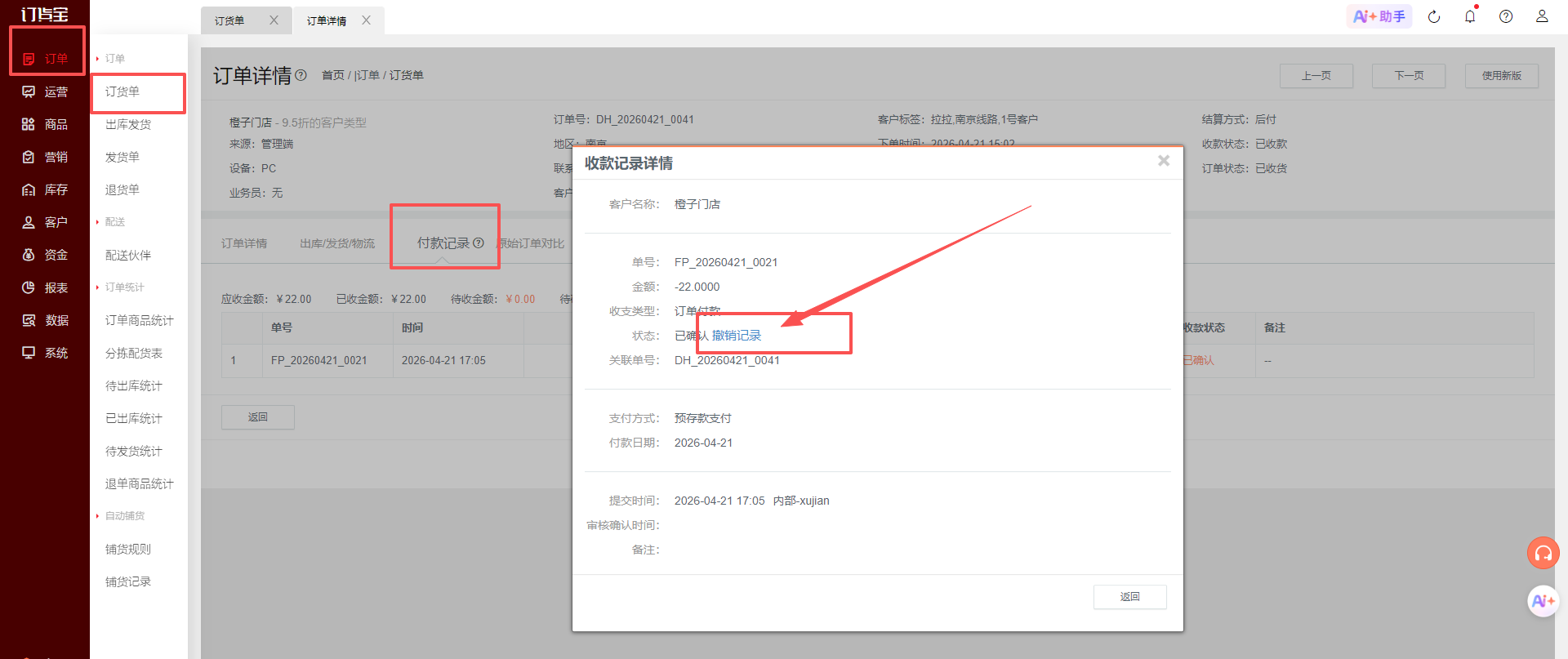The image size is (1568, 659).
Task: Switch to the 订货单 tab
Action: click(229, 21)
